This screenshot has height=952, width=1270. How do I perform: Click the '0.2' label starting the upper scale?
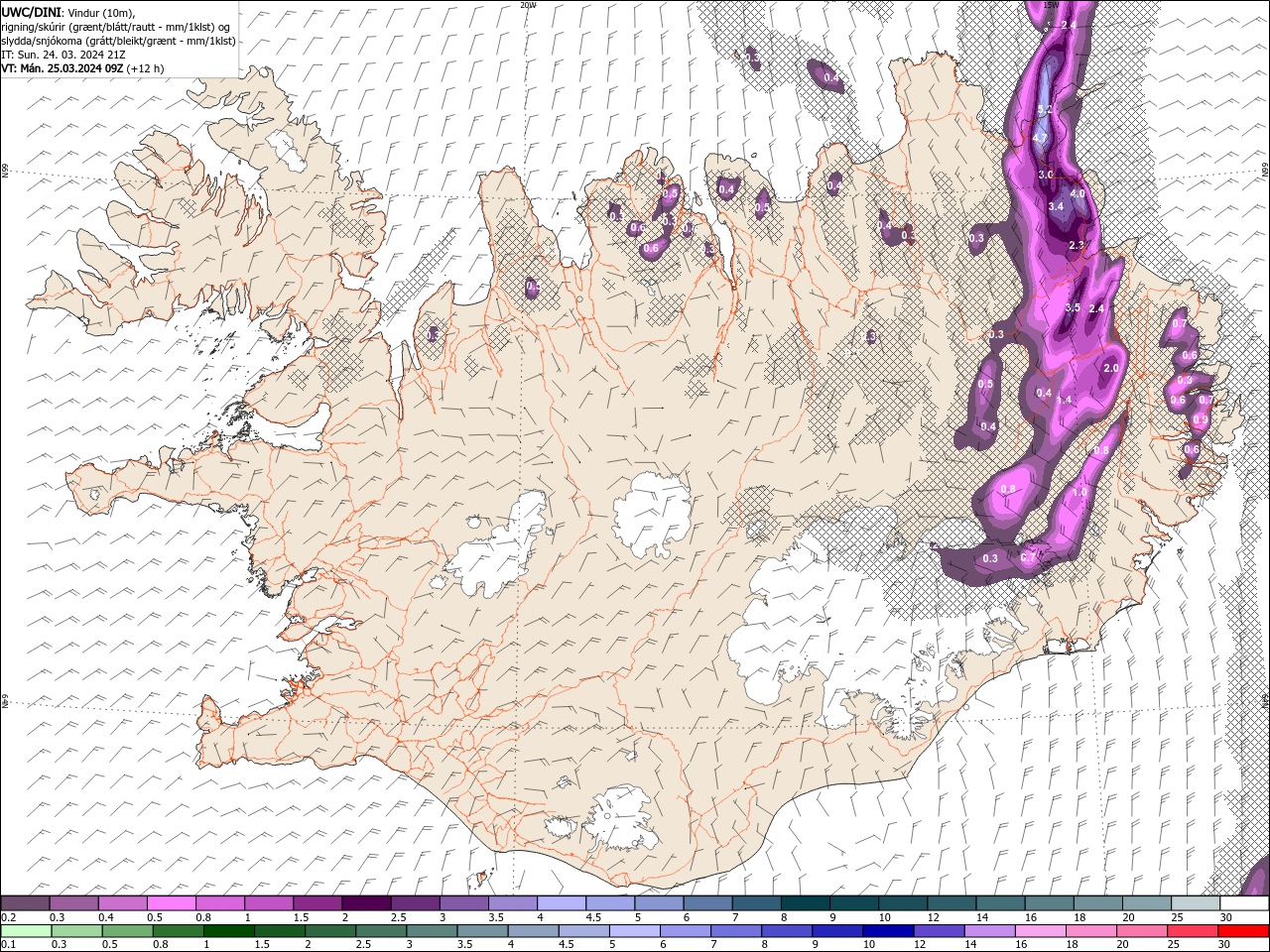(x=9, y=917)
